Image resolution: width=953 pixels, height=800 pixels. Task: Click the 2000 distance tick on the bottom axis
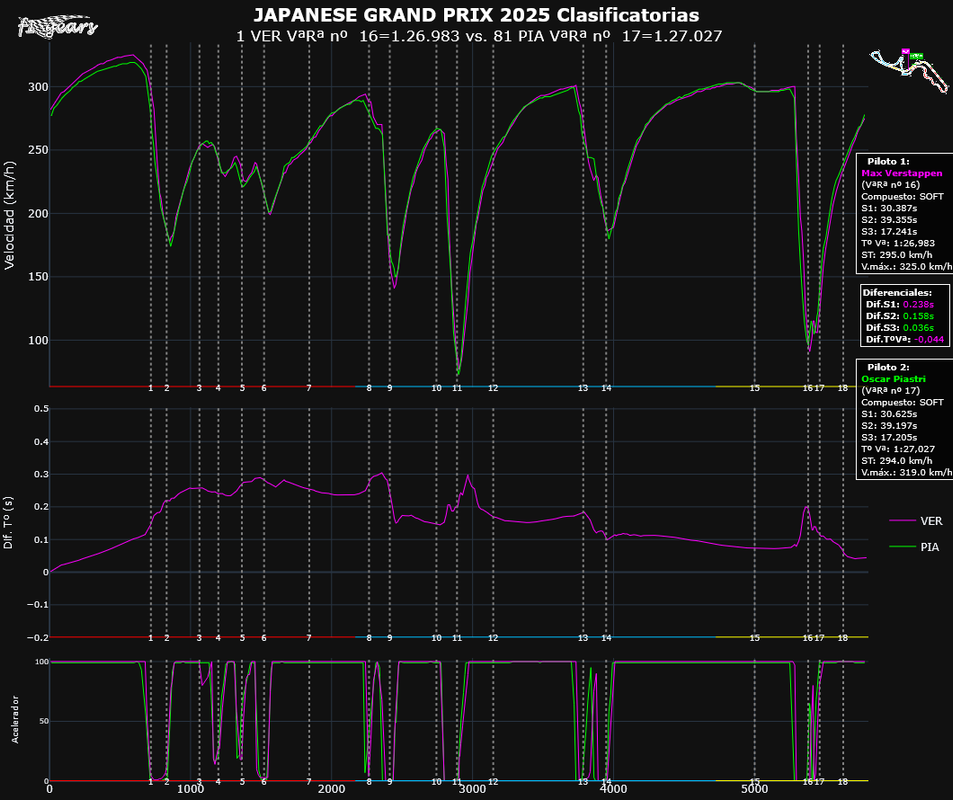coord(331,789)
